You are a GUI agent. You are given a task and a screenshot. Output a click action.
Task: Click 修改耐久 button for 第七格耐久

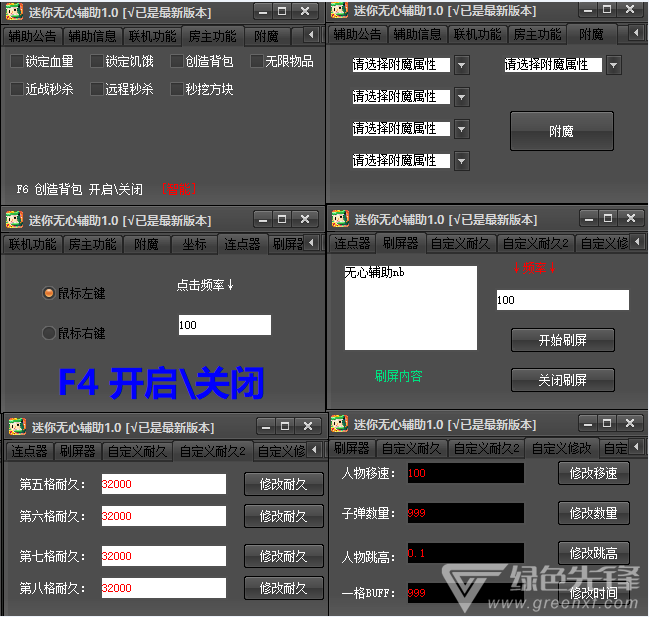(x=284, y=556)
